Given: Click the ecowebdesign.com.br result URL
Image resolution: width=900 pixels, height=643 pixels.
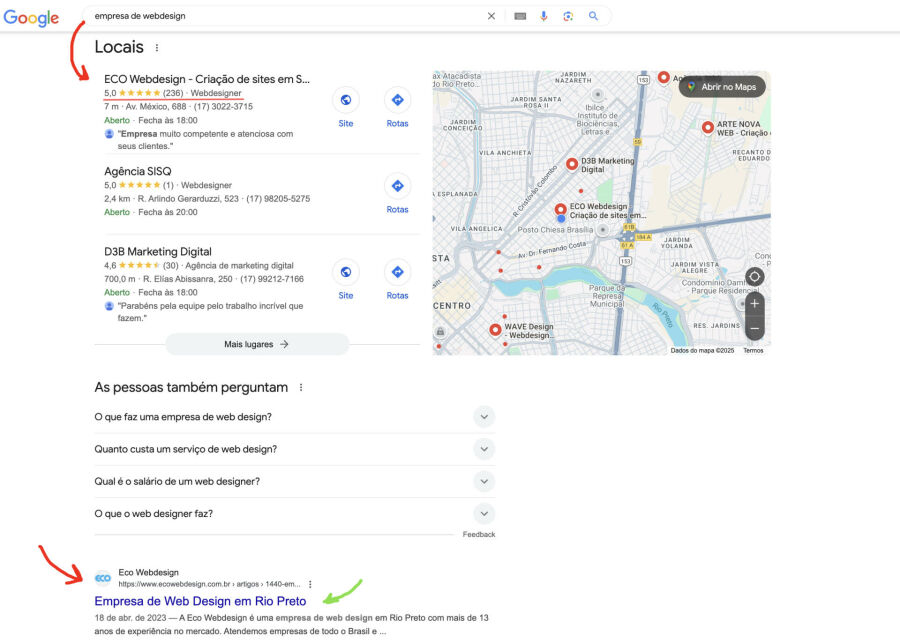Looking at the screenshot, I should pos(209,584).
